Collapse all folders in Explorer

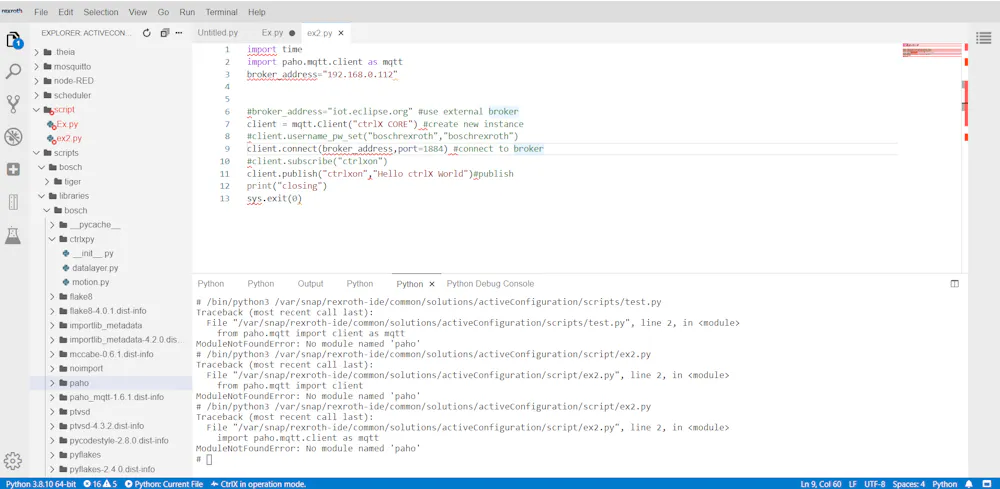point(163,33)
